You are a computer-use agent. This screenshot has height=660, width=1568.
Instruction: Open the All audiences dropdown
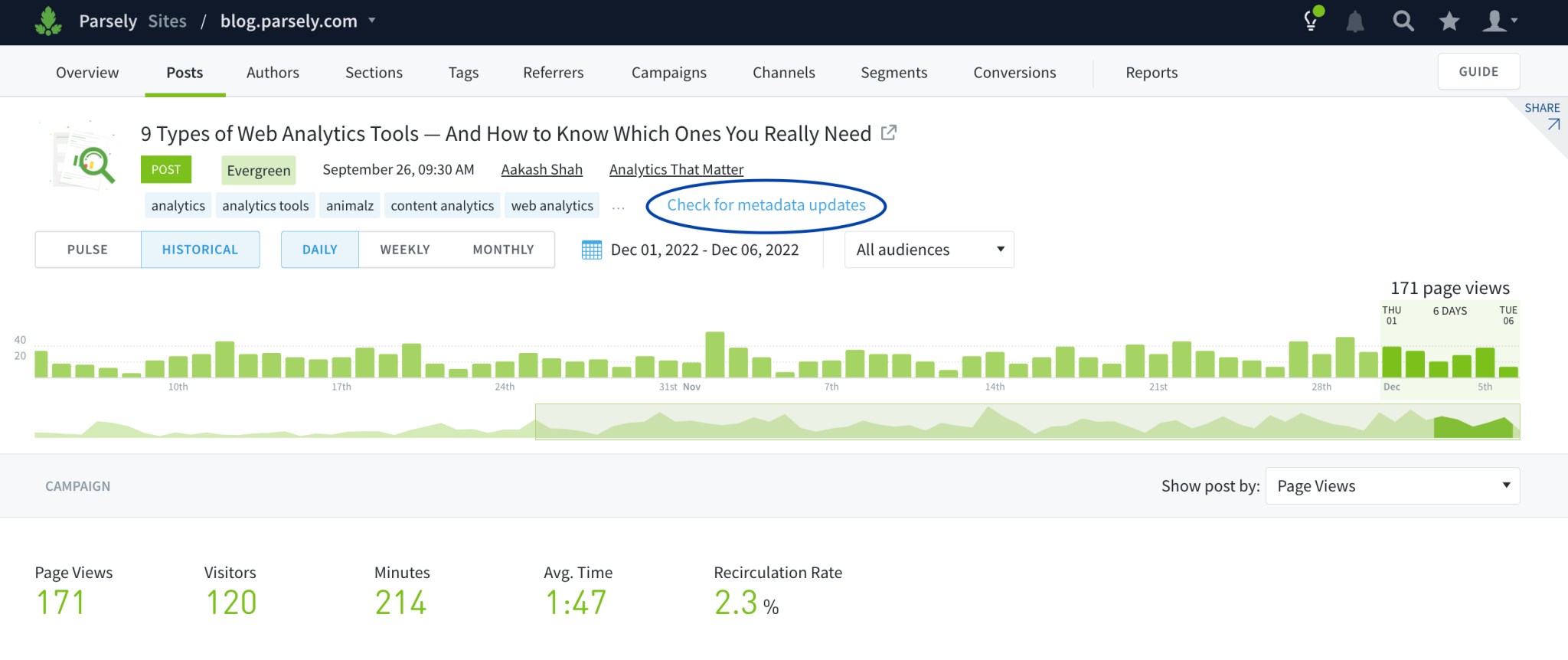[929, 250]
